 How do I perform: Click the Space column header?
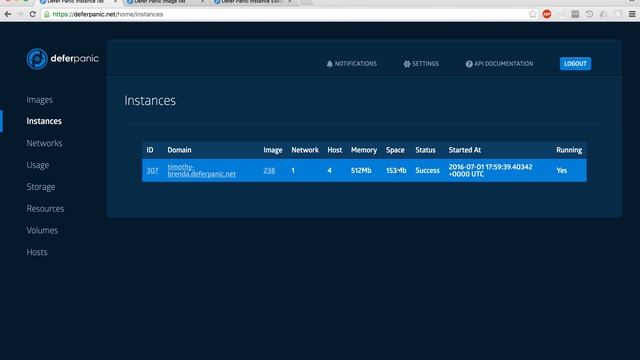(x=395, y=150)
